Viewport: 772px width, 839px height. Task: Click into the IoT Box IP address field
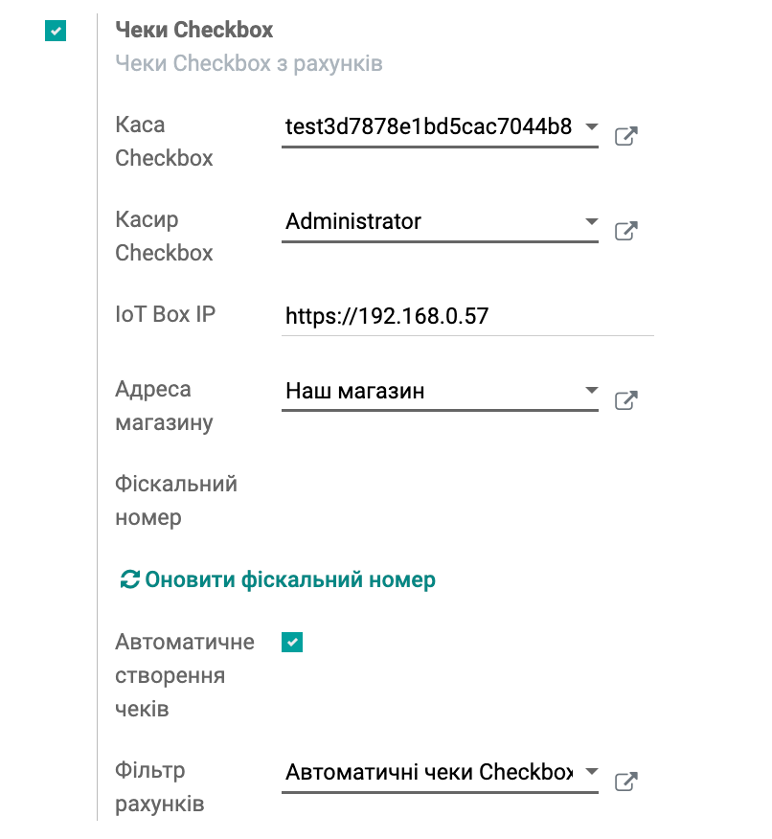[466, 317]
